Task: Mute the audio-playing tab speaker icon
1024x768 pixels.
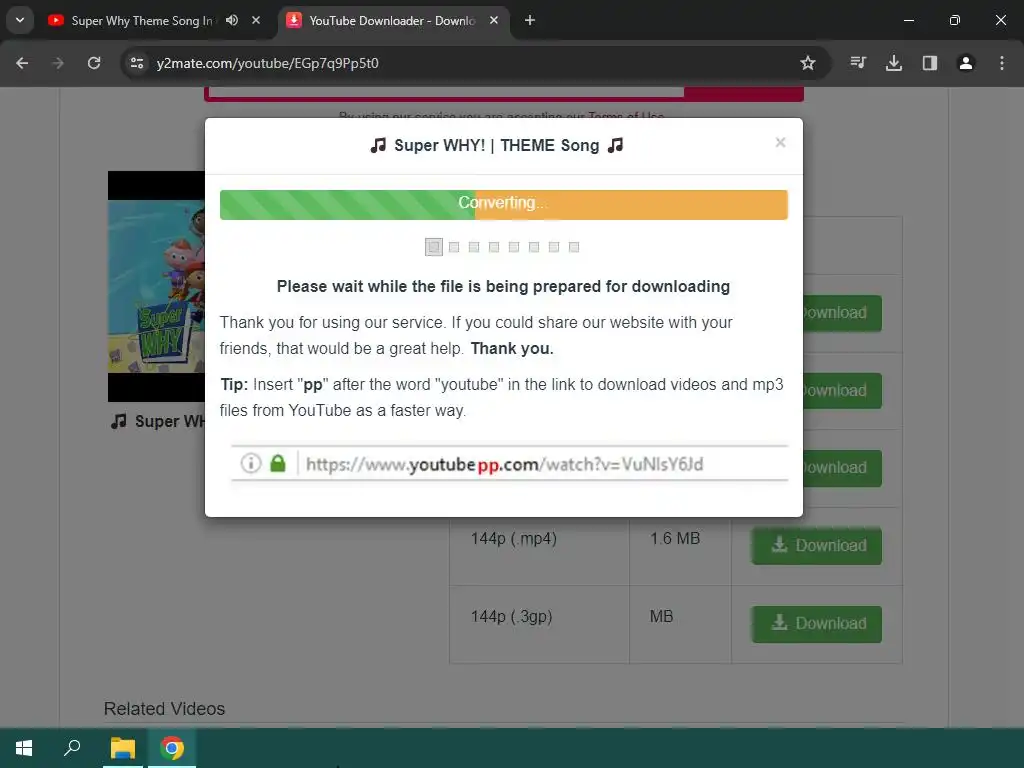Action: click(x=232, y=20)
